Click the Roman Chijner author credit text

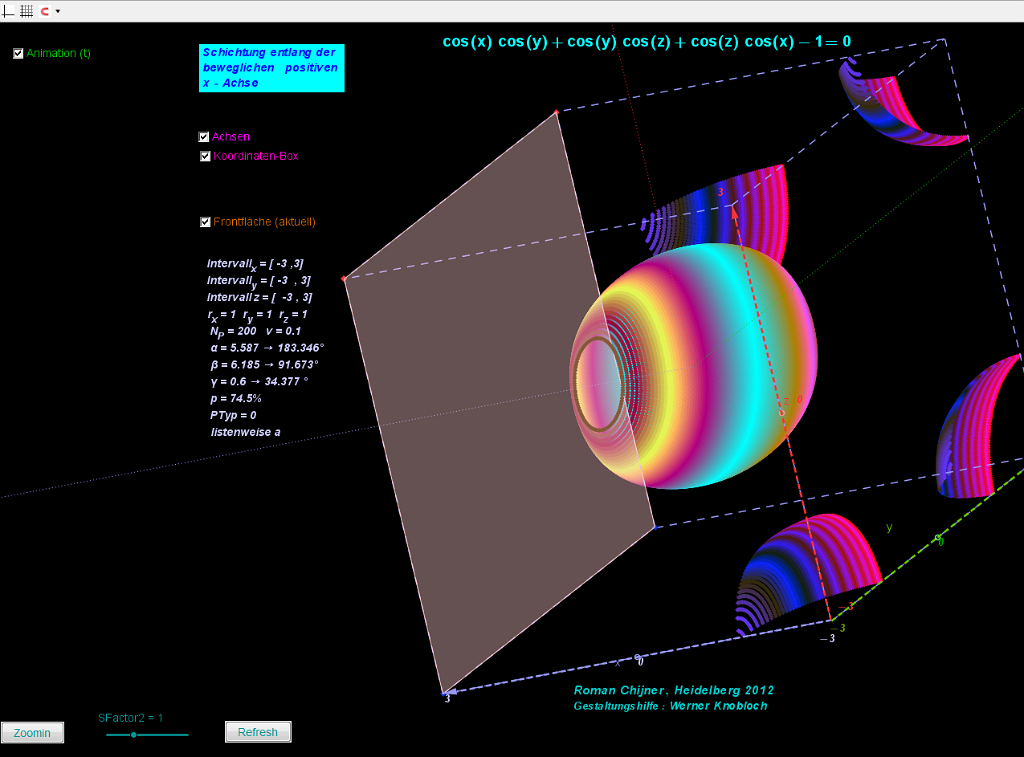[x=673, y=690]
